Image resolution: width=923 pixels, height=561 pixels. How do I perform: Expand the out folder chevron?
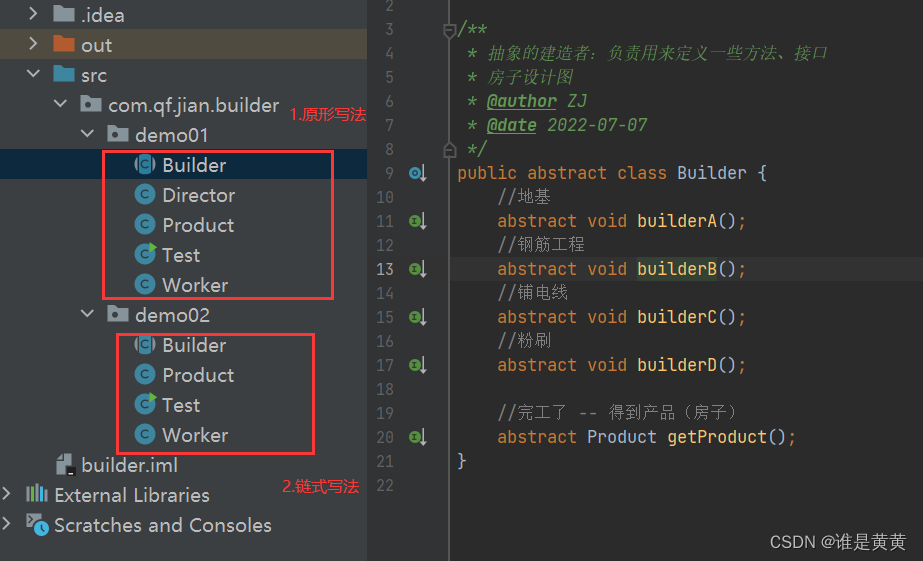(33, 44)
